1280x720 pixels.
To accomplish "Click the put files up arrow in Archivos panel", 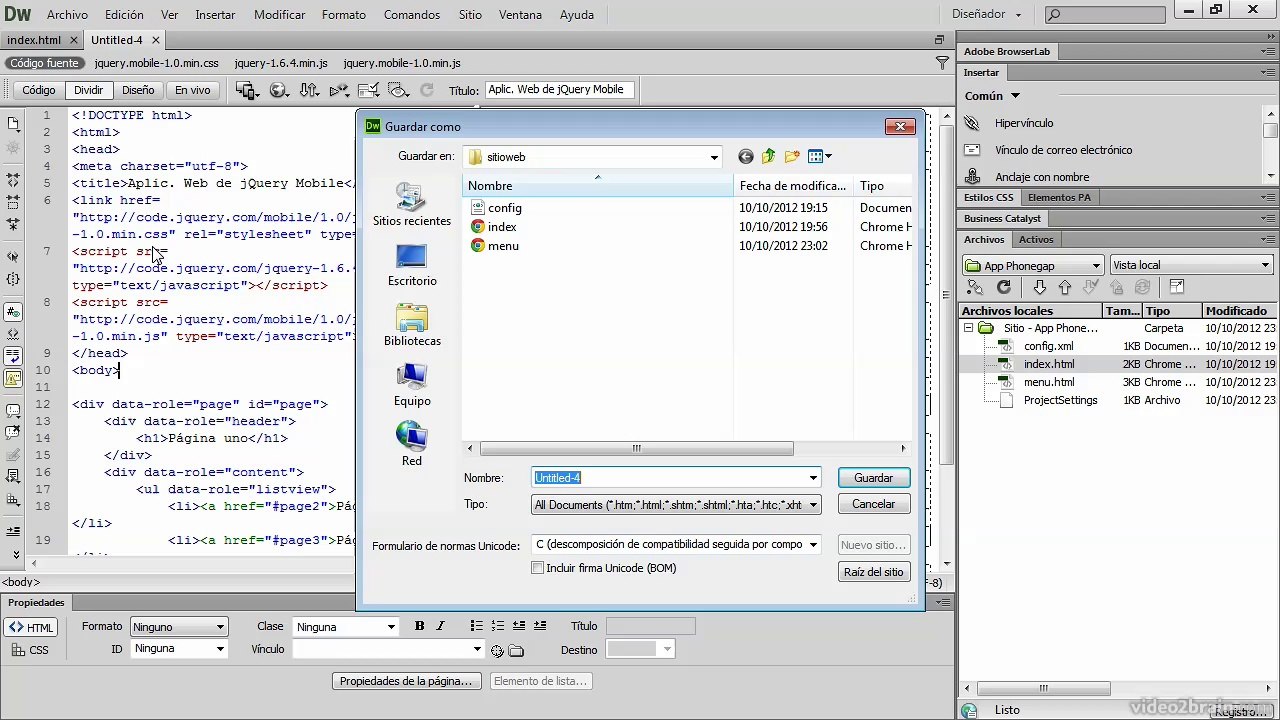I will (x=1064, y=287).
